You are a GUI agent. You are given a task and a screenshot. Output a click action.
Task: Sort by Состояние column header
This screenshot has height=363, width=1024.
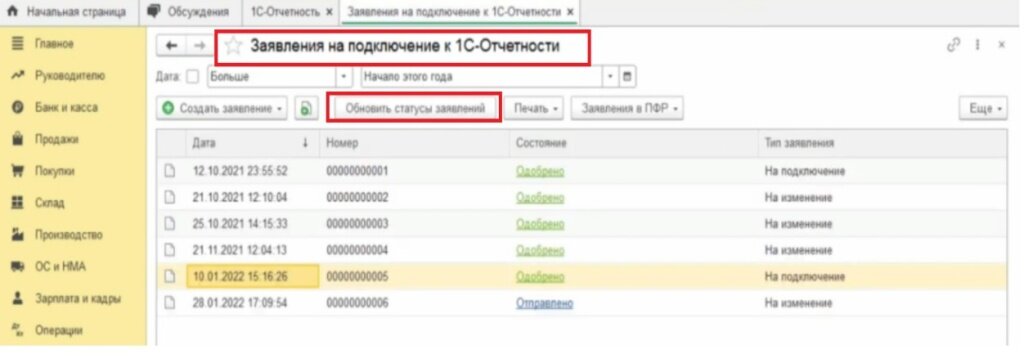click(x=633, y=143)
